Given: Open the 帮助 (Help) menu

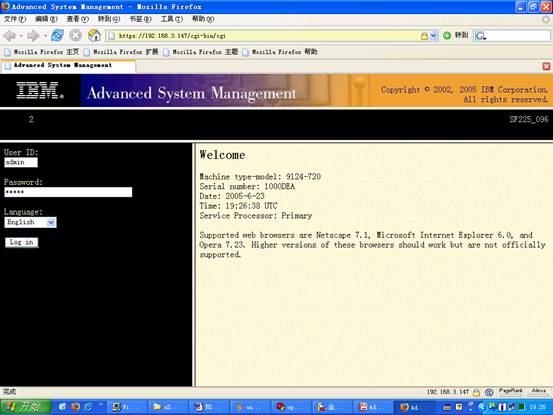Looking at the screenshot, I should click(203, 19).
